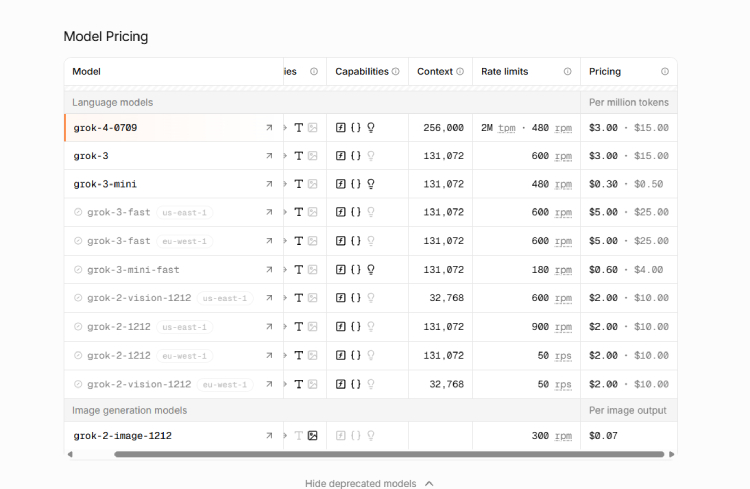Select the grok-3-mini-fast model name
The width and height of the screenshot is (750, 489).
tap(133, 270)
